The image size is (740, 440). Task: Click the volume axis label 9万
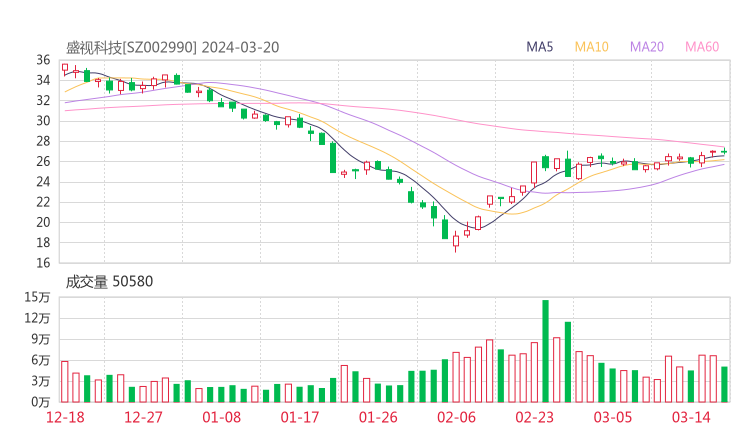coord(41,339)
